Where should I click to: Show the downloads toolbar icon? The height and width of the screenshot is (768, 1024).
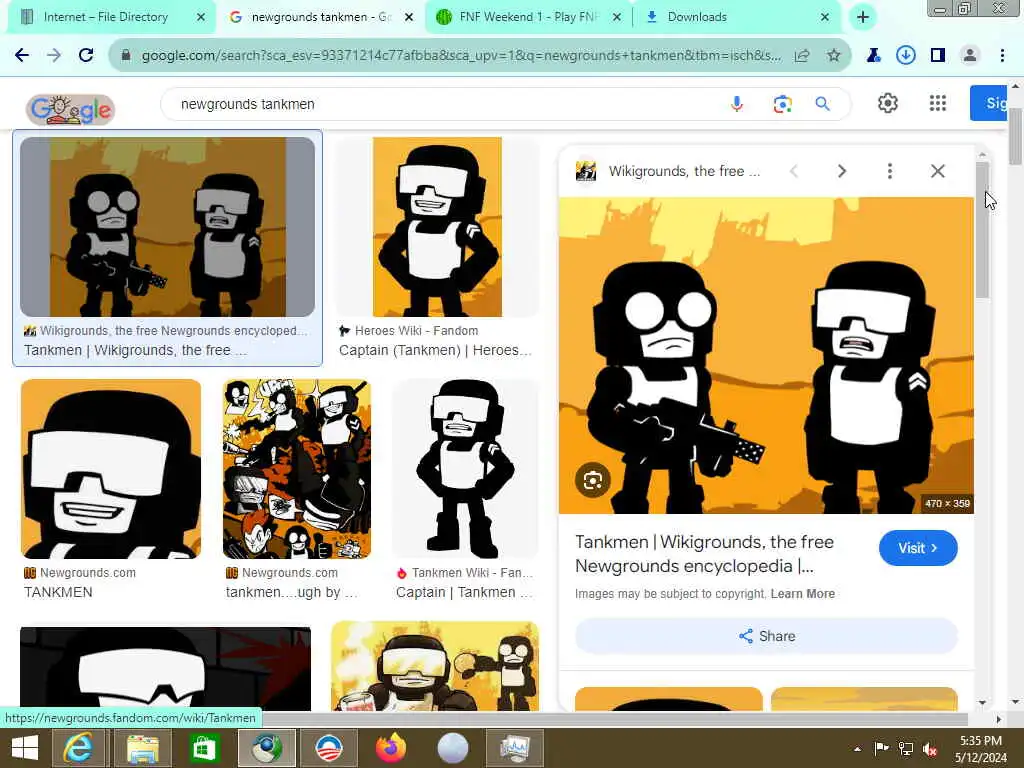click(x=905, y=56)
